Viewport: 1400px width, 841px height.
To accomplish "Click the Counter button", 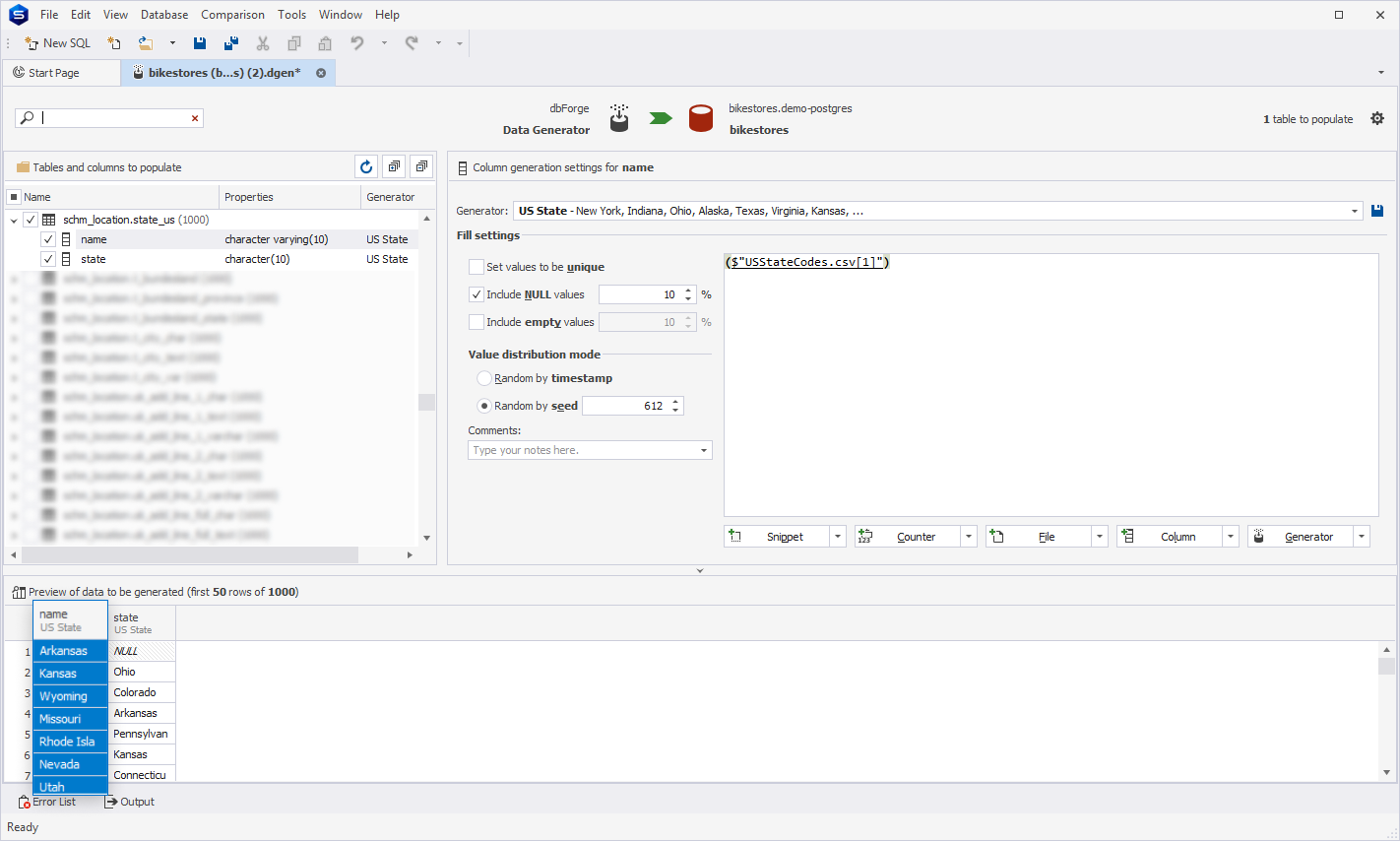I will point(909,537).
